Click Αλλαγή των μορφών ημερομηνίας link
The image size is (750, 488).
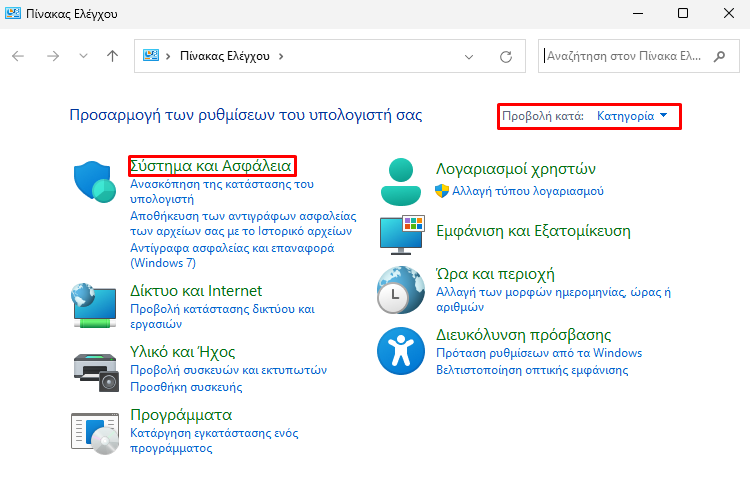tap(553, 299)
